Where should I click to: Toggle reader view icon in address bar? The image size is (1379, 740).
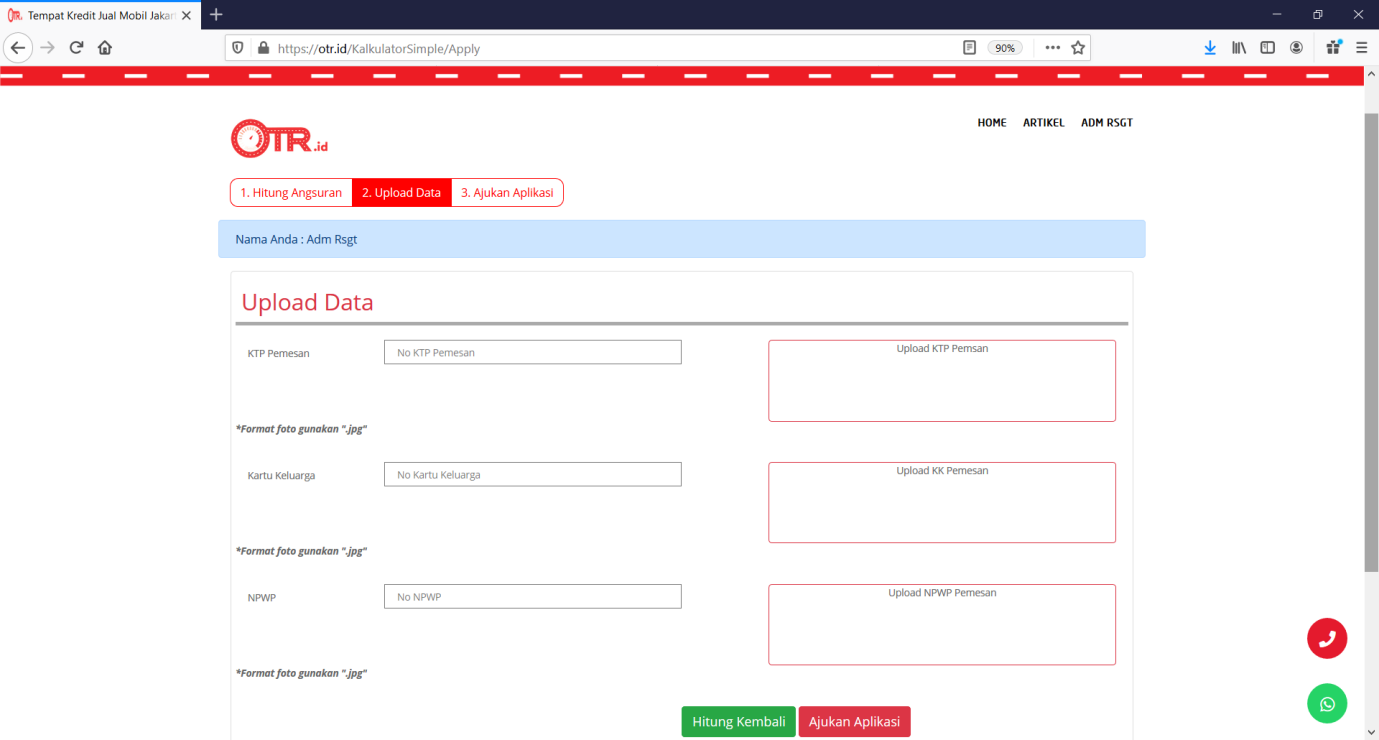[x=969, y=47]
